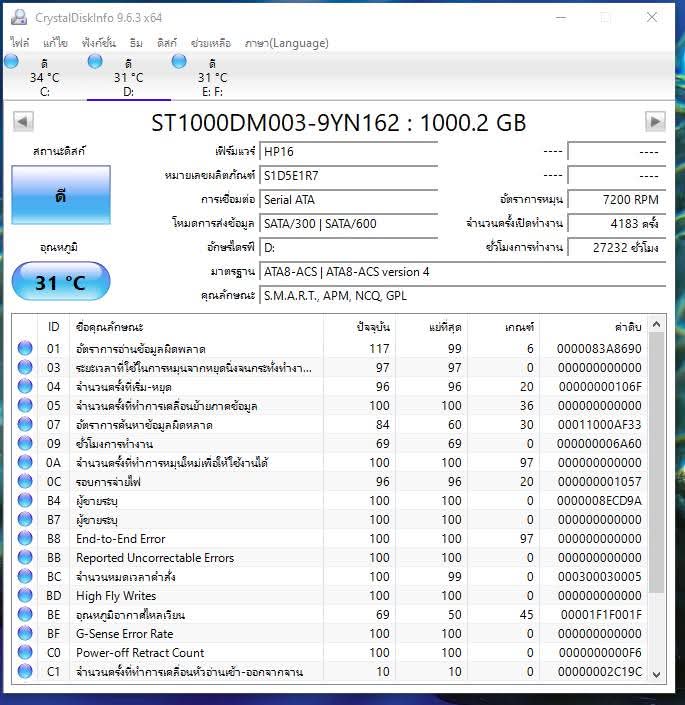Open the ภาษา(Language) menu

click(x=286, y=43)
